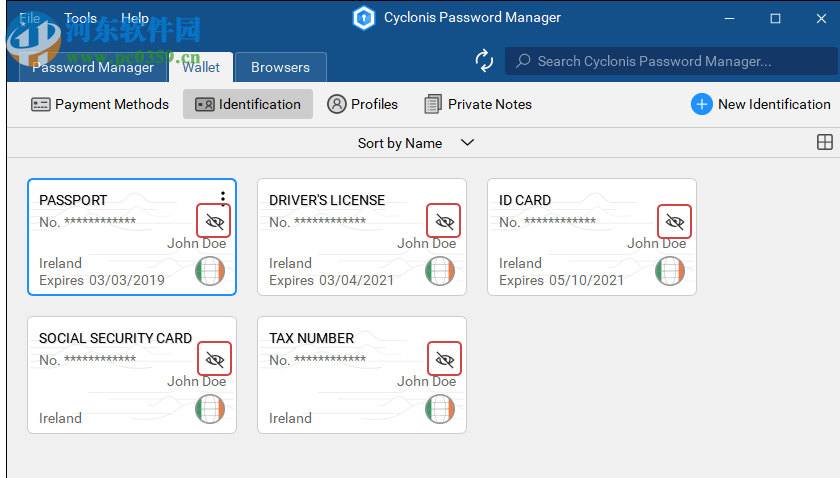The height and width of the screenshot is (478, 840).
Task: Open the Tools menu
Action: click(80, 18)
